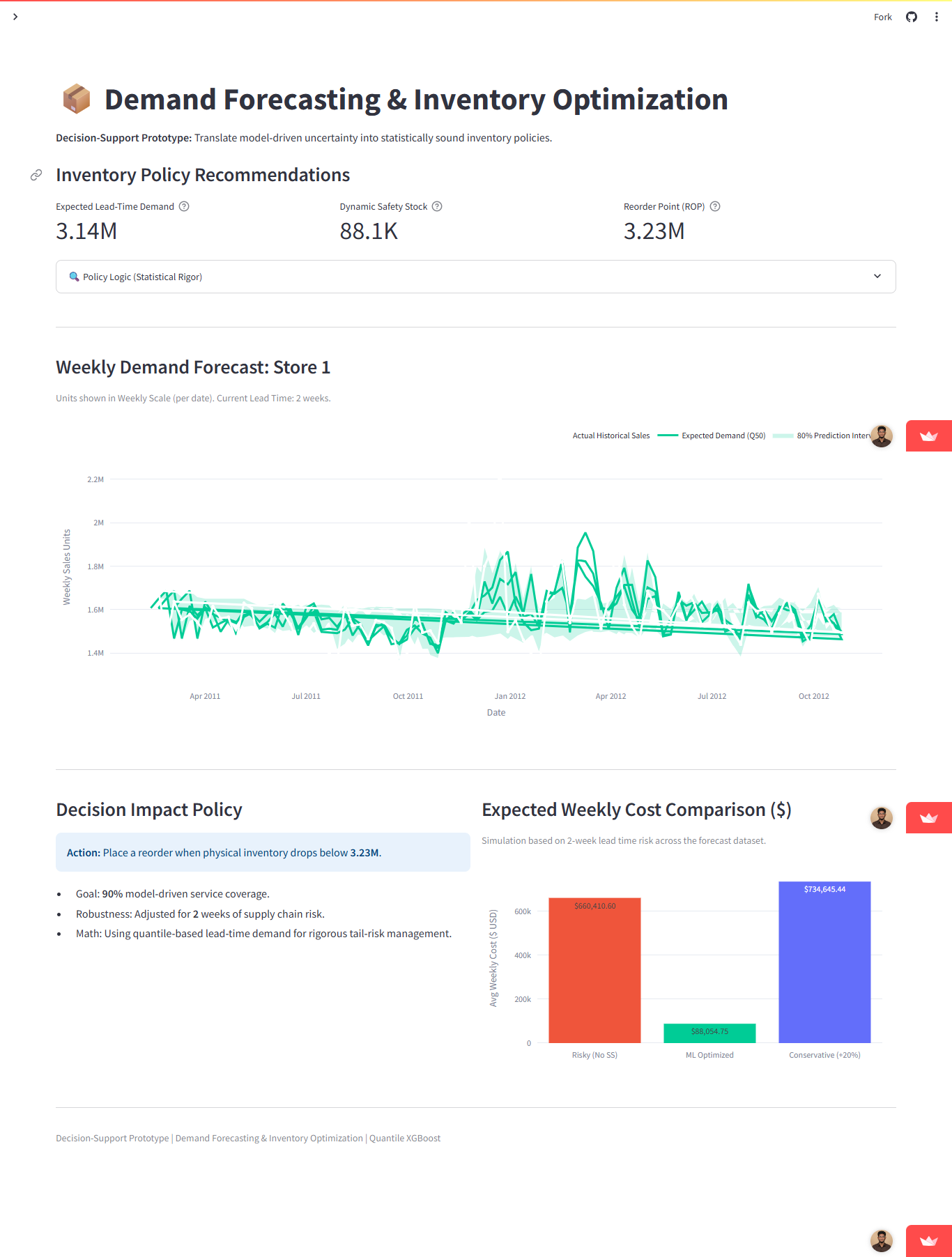
Task: Toggle Actual Historical Sales legend entry
Action: point(611,435)
